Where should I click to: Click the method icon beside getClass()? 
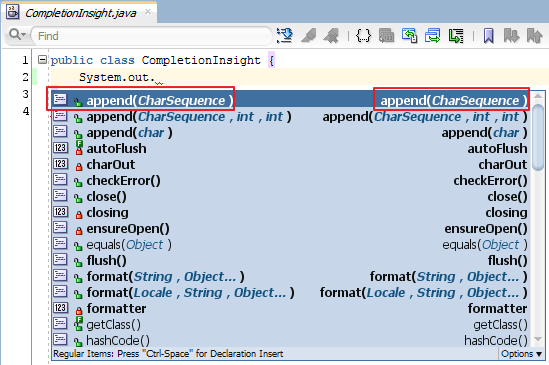60,324
